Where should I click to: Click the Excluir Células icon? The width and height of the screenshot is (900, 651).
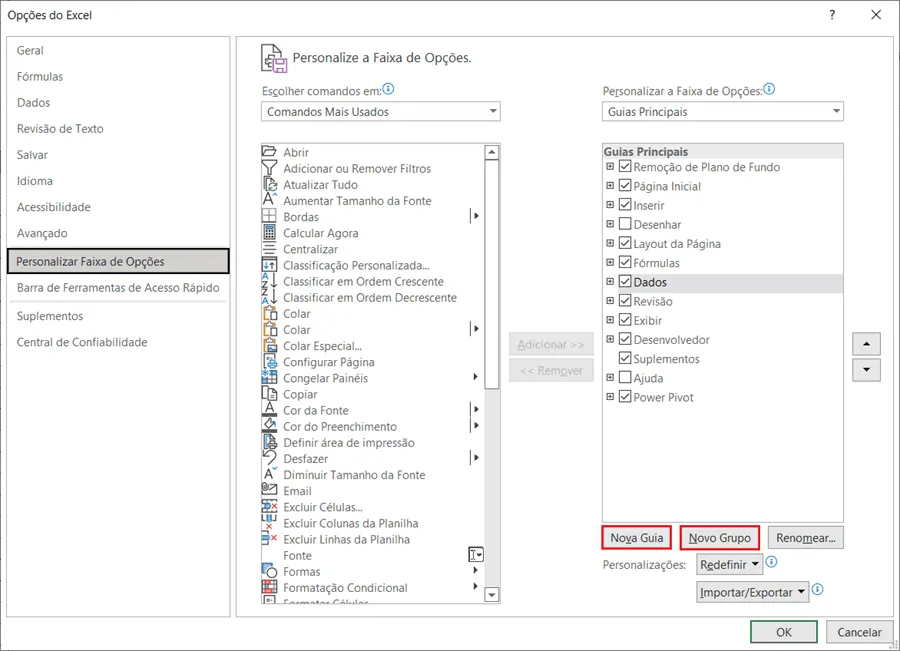coord(269,506)
